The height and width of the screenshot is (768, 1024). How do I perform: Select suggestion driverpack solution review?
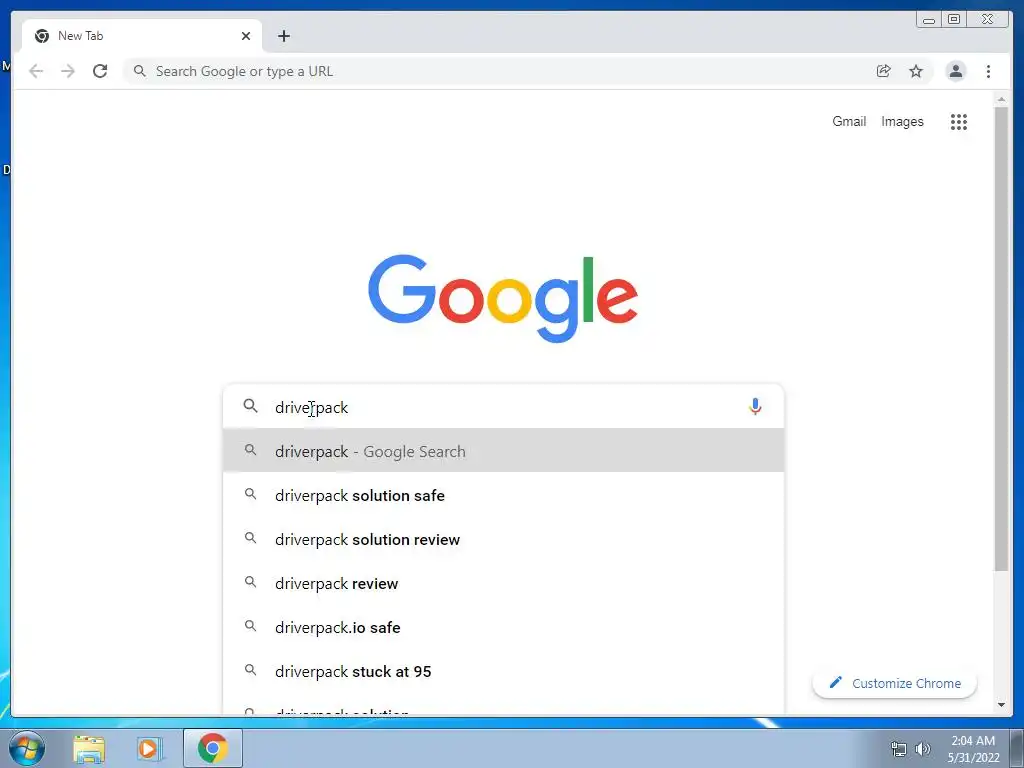pyautogui.click(x=503, y=539)
